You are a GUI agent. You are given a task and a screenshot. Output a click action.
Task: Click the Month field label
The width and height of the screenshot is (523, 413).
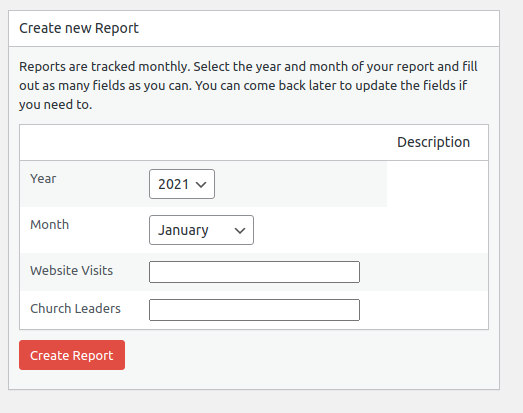(49, 225)
